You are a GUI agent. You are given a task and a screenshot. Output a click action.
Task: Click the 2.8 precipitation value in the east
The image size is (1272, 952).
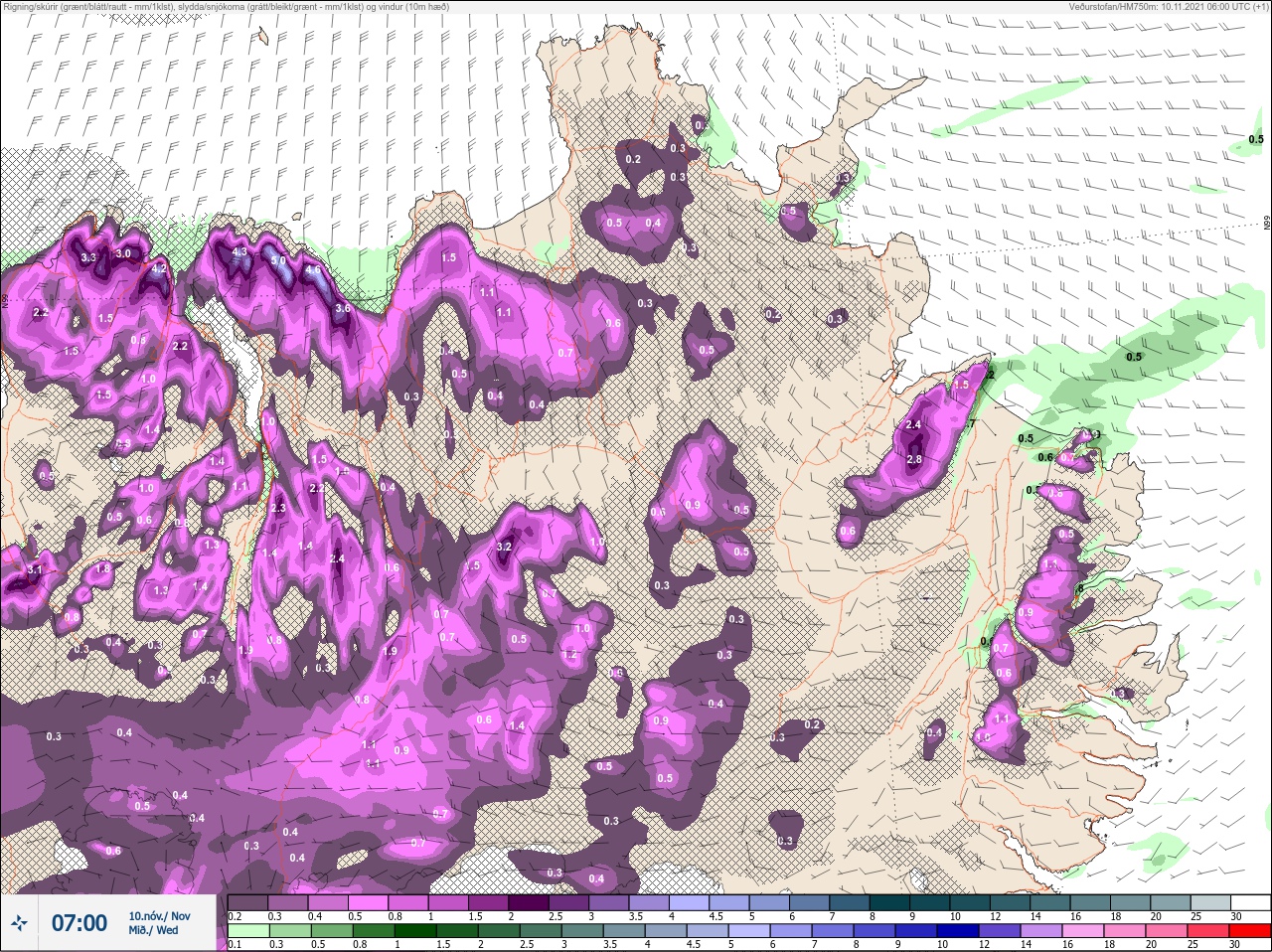[x=914, y=459]
